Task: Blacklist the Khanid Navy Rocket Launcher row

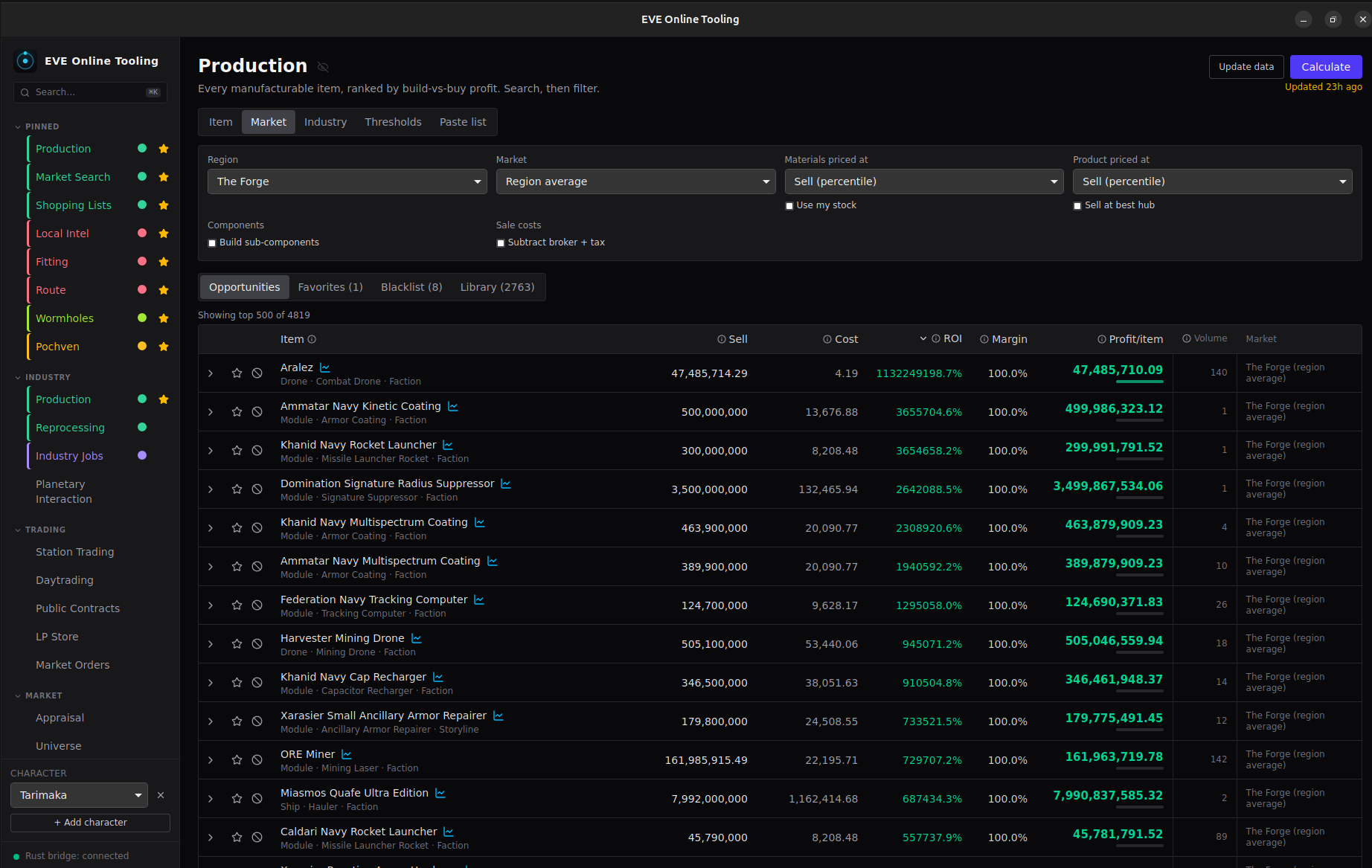Action: [257, 451]
